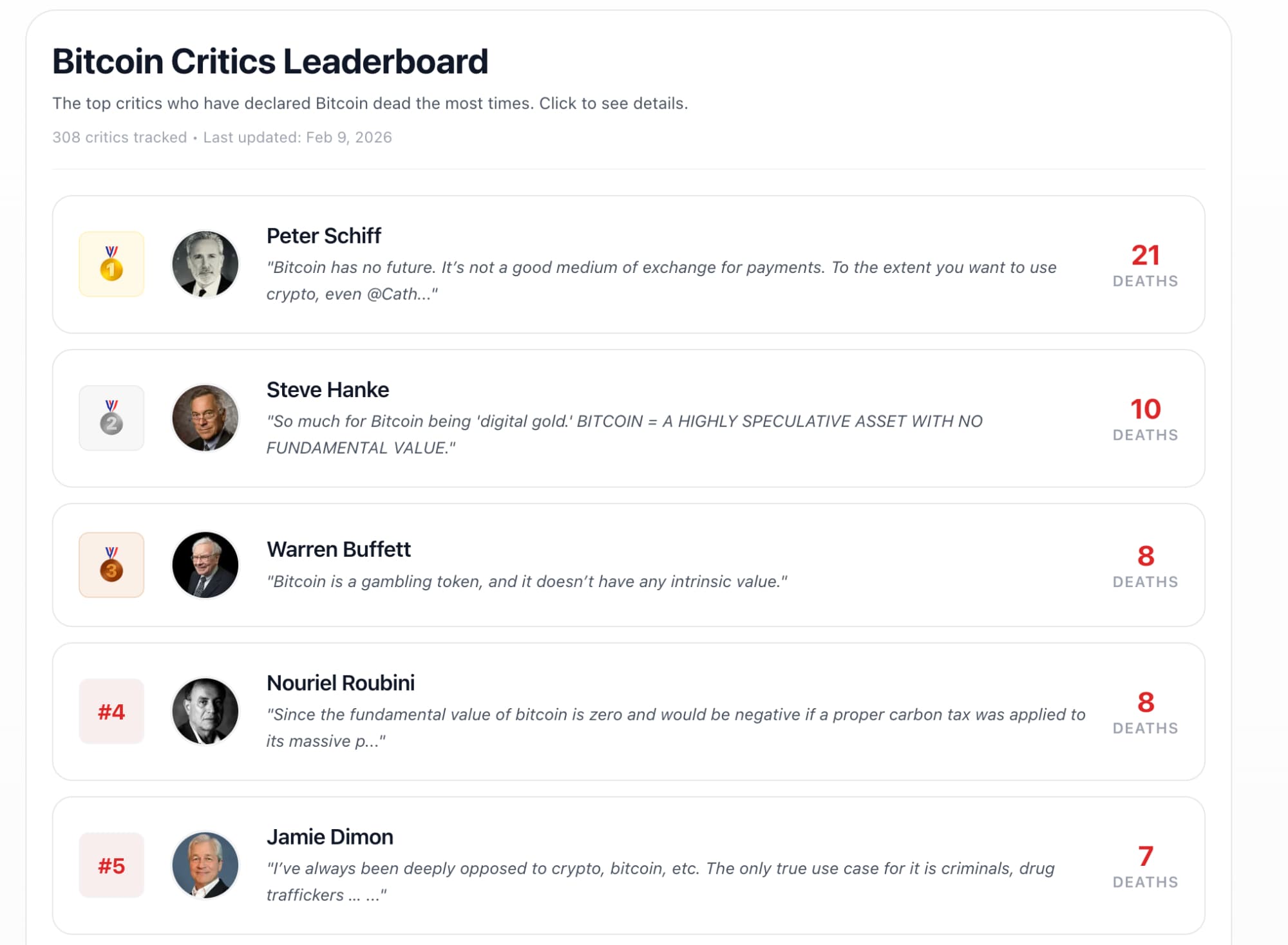Click Steve Hanke's 10 deaths count
1288x945 pixels.
click(1145, 409)
